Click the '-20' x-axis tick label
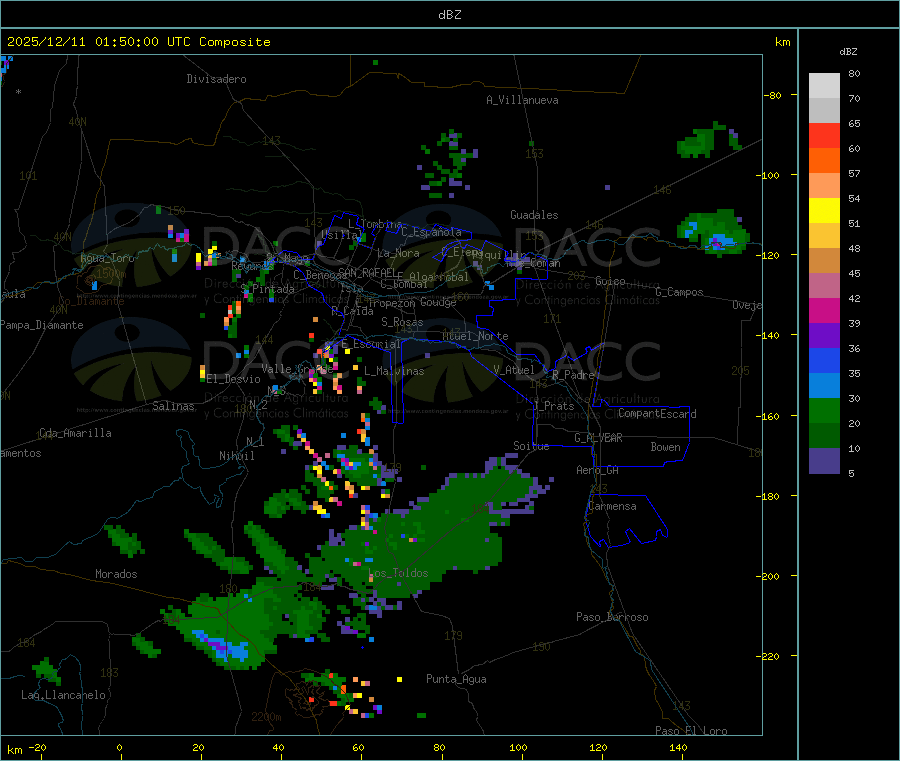900x761 pixels. coord(38,747)
